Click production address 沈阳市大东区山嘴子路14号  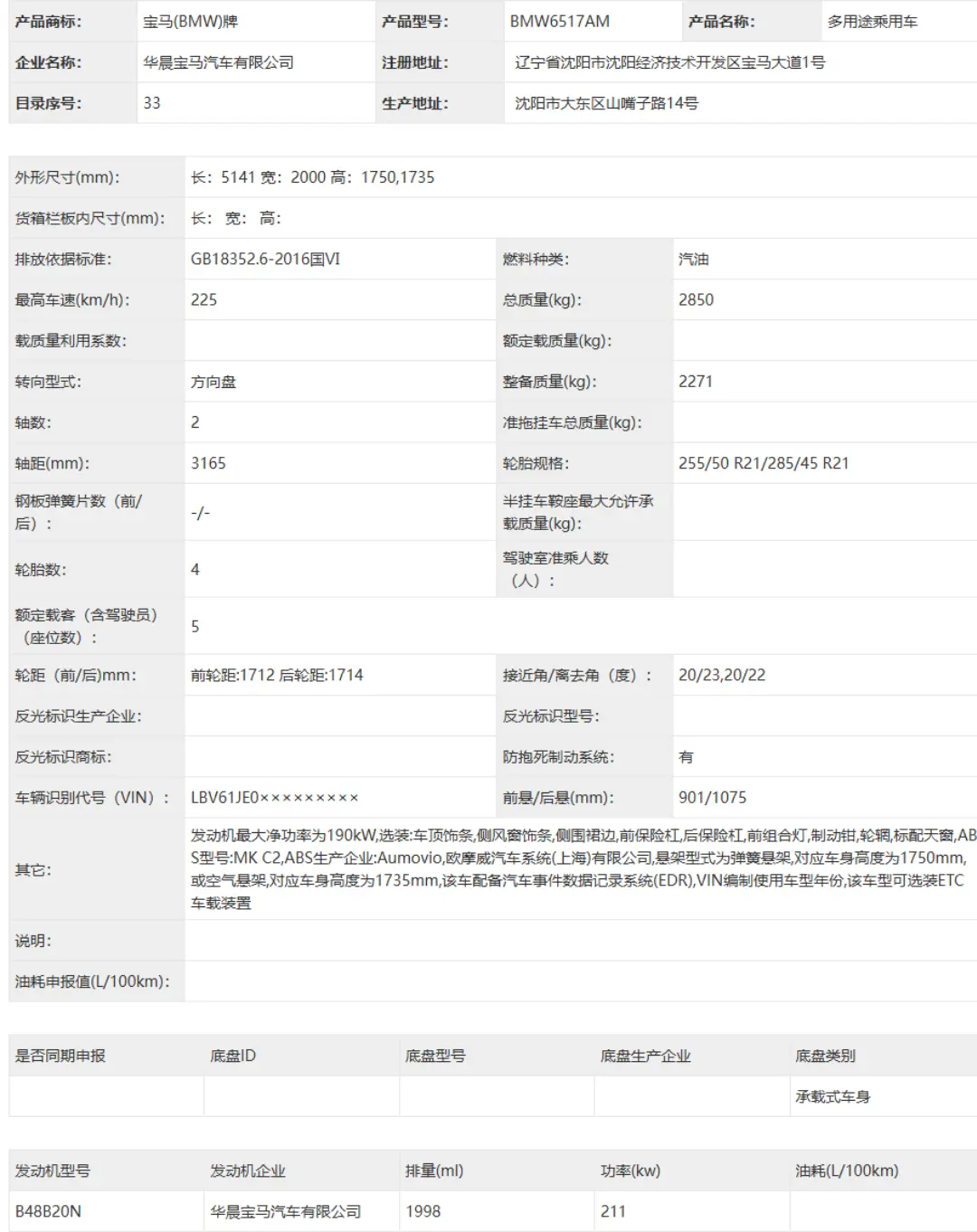(x=607, y=103)
